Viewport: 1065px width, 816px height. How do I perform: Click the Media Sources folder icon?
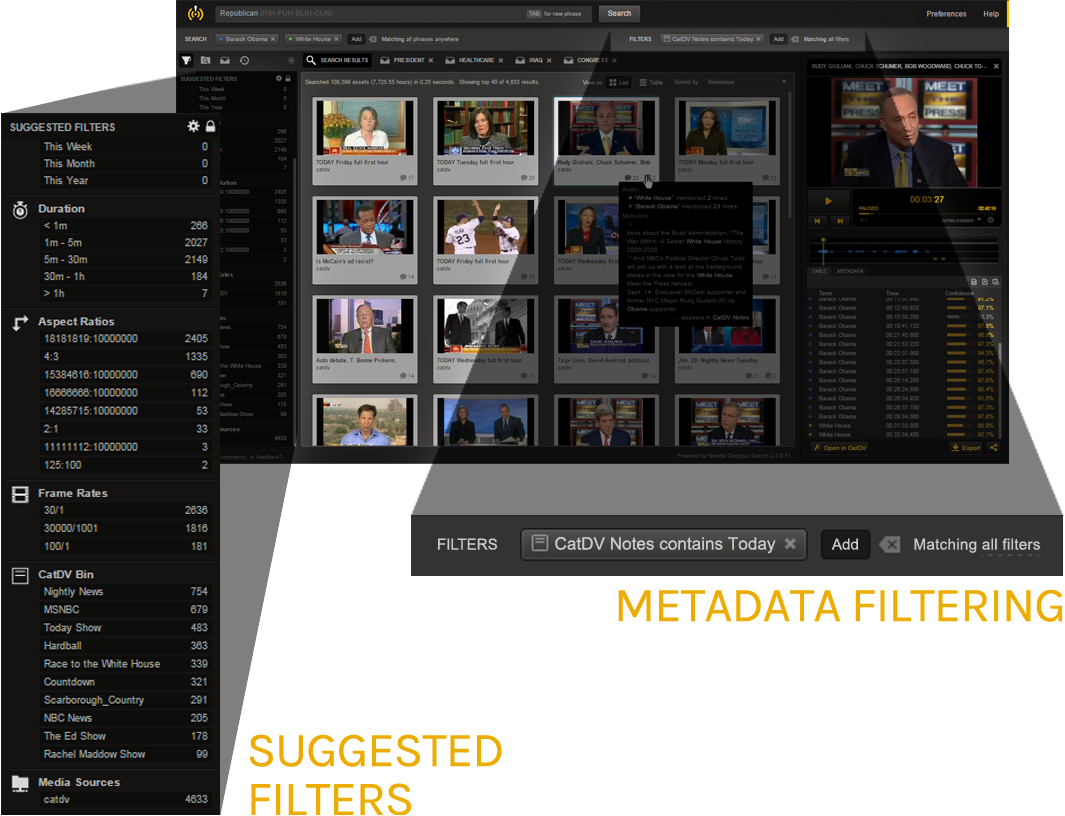(x=20, y=783)
